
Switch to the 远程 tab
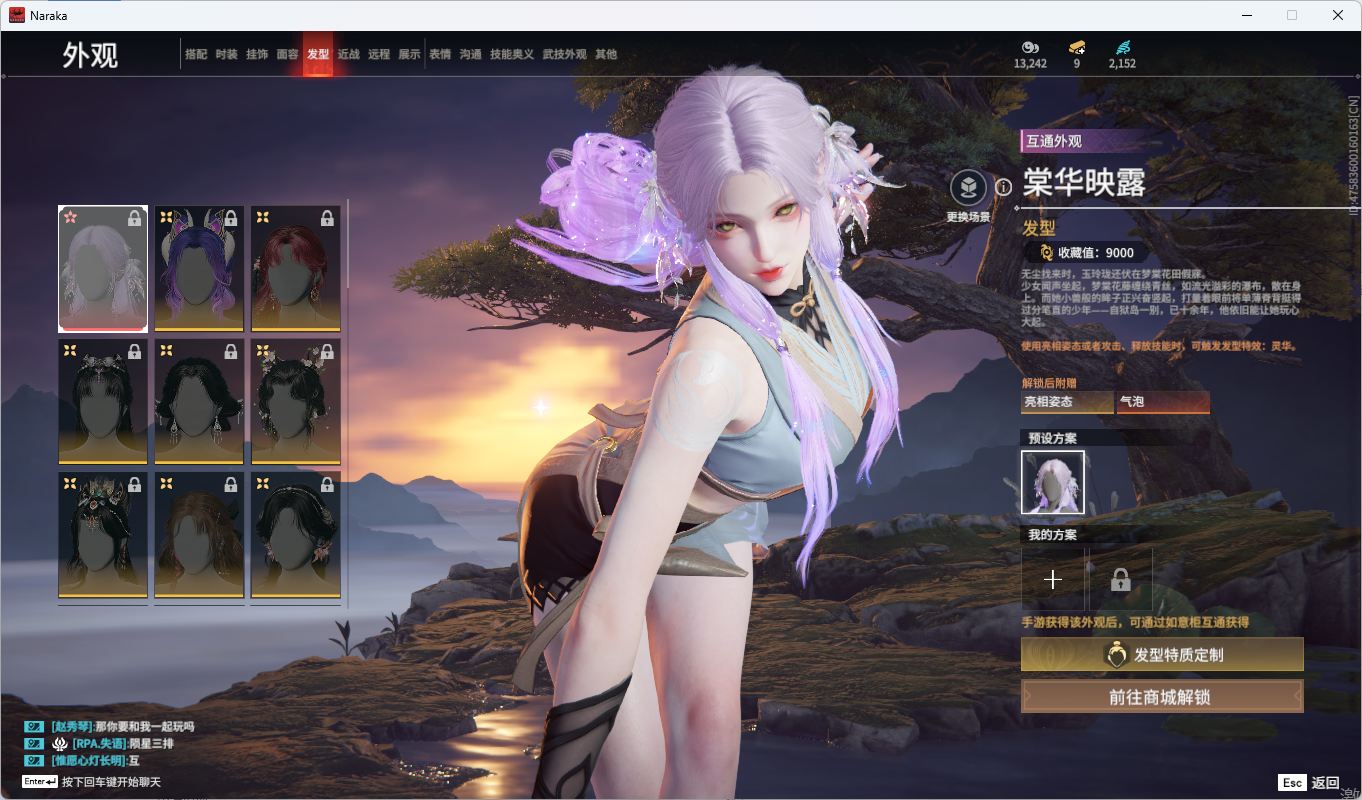click(379, 54)
